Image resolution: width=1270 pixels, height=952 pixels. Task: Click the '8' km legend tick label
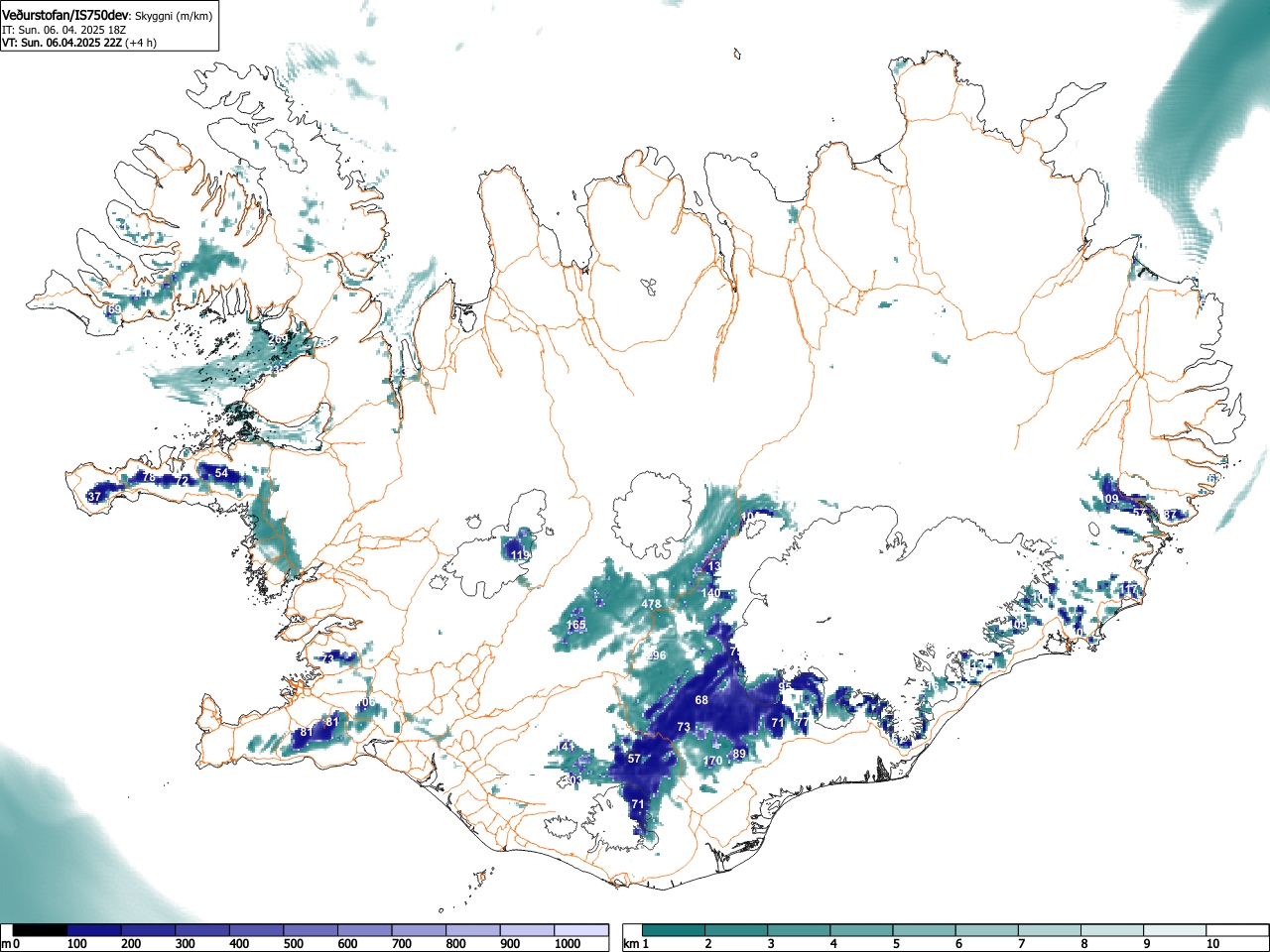pos(1084,944)
